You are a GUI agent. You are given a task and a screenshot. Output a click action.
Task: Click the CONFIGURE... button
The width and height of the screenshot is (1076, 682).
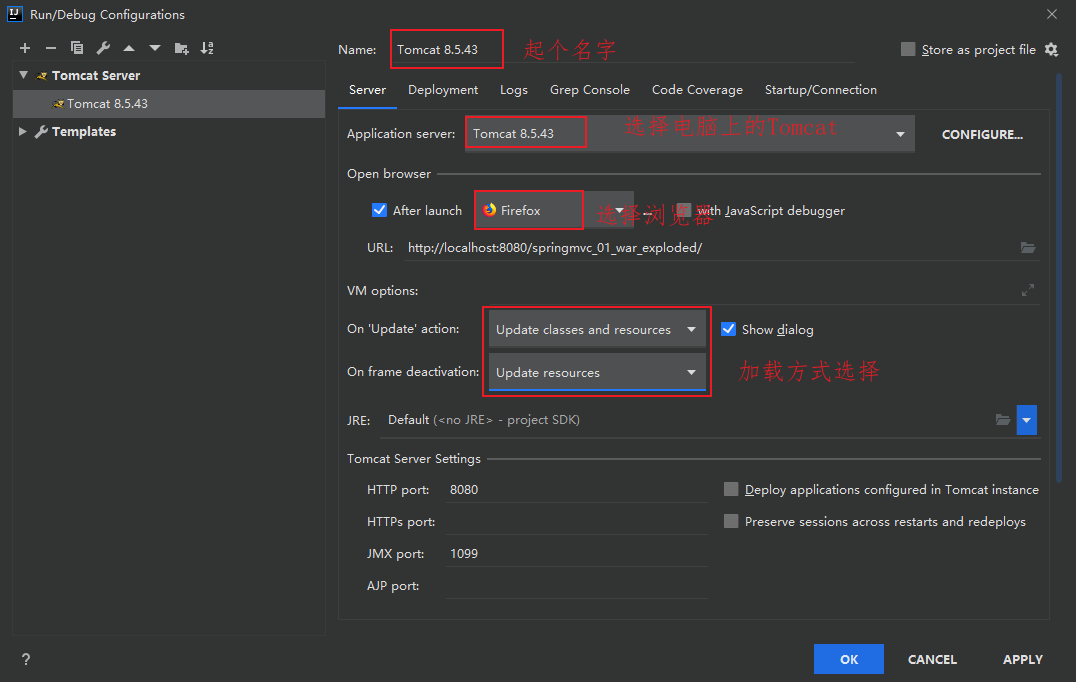tap(982, 134)
